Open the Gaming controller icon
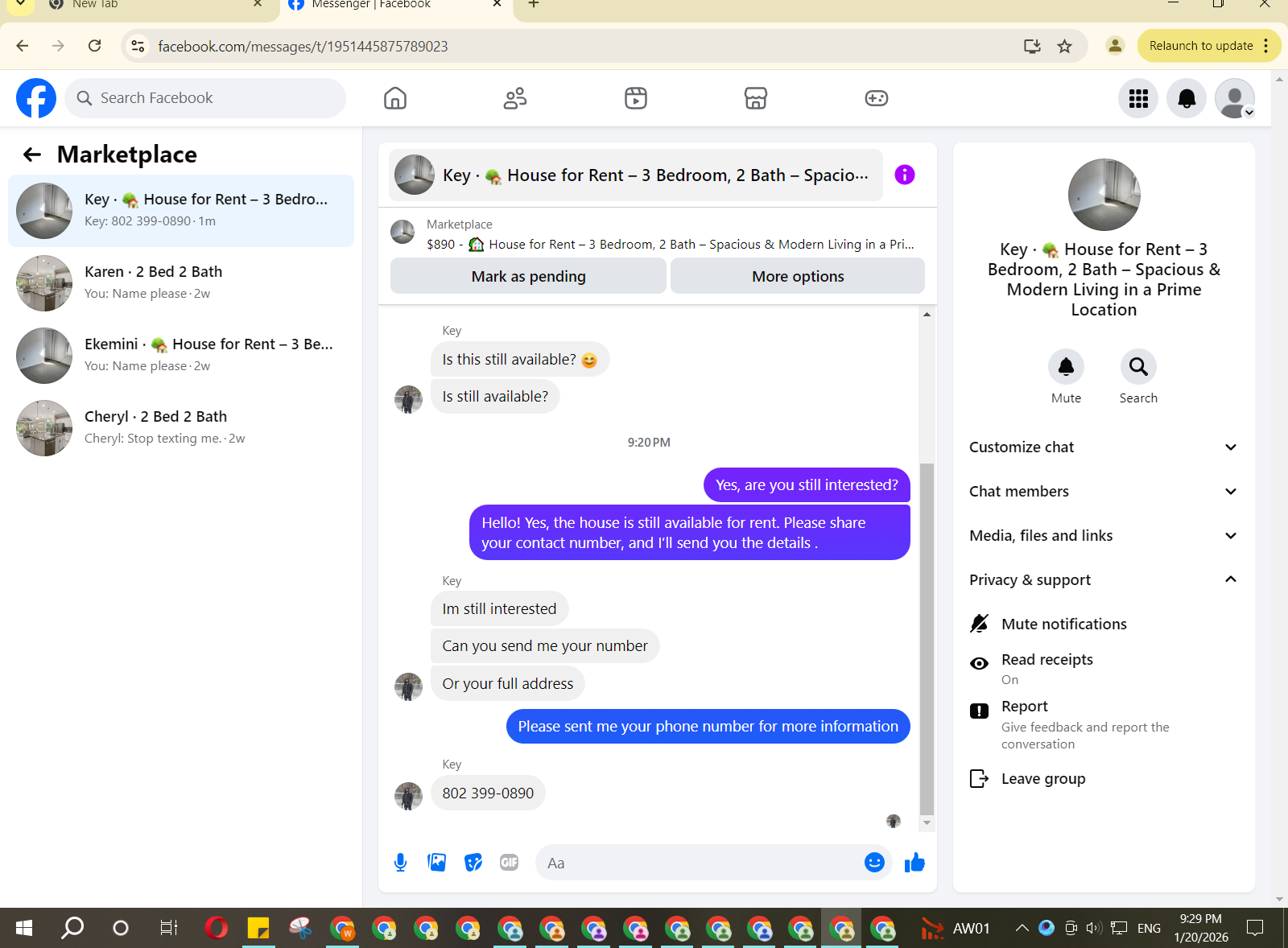Viewport: 1288px width, 948px height. tap(877, 98)
